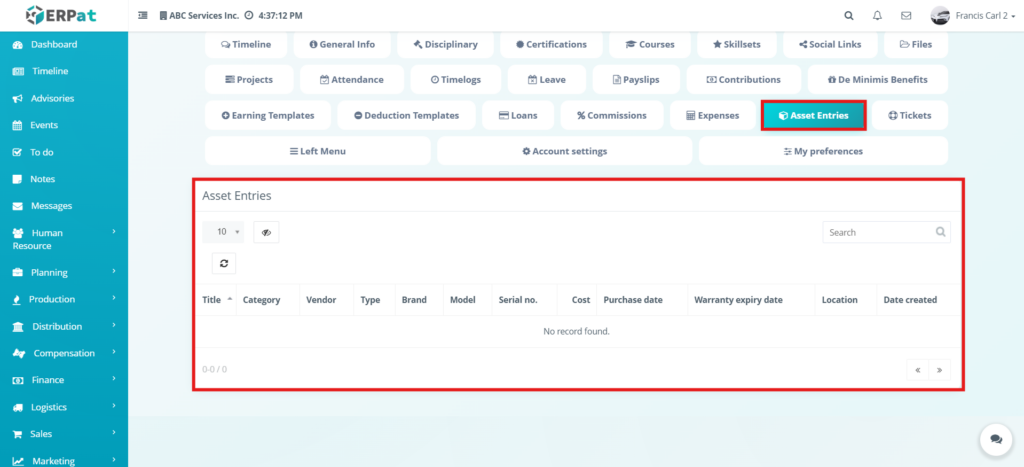Expand the Finance sidebar menu
1024x467 pixels.
[x=64, y=380]
